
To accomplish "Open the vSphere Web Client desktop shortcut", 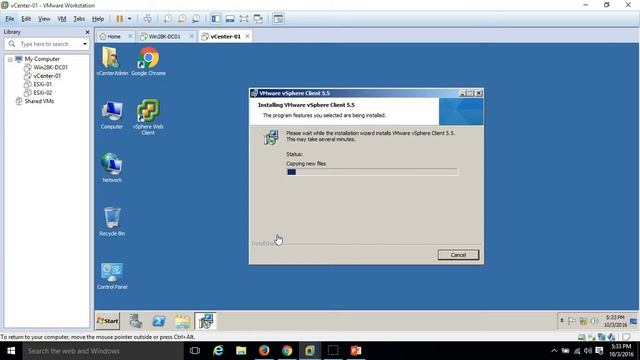I will (148, 117).
